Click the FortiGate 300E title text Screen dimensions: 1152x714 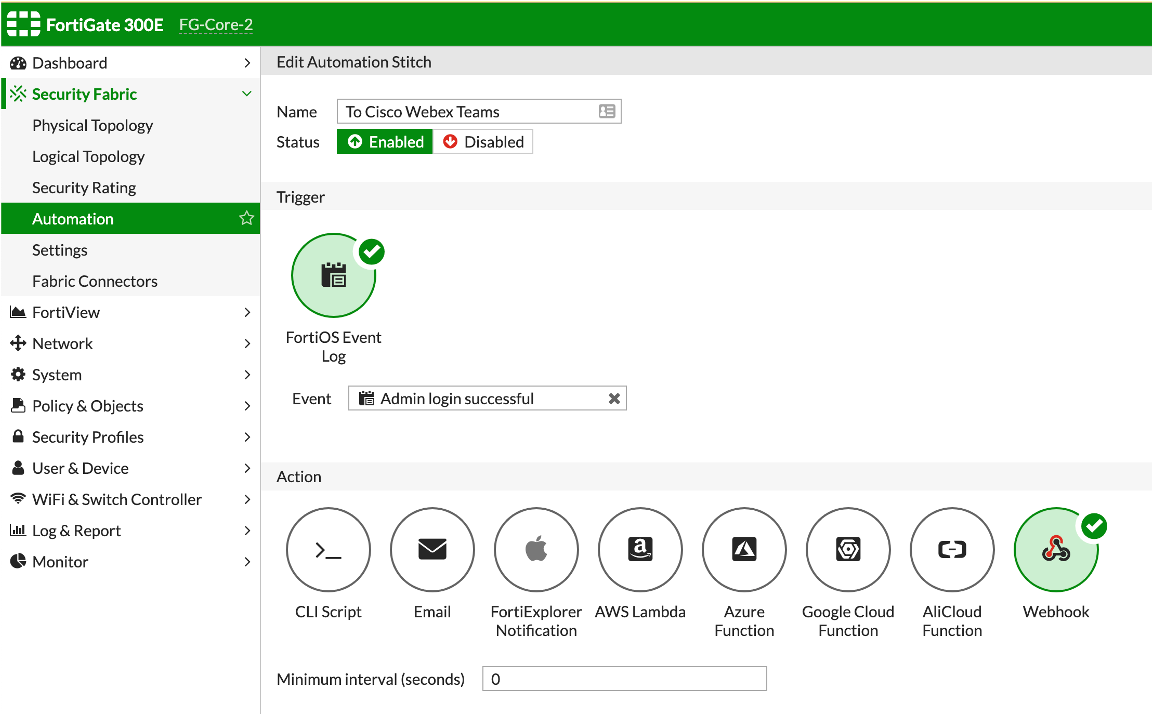[104, 25]
